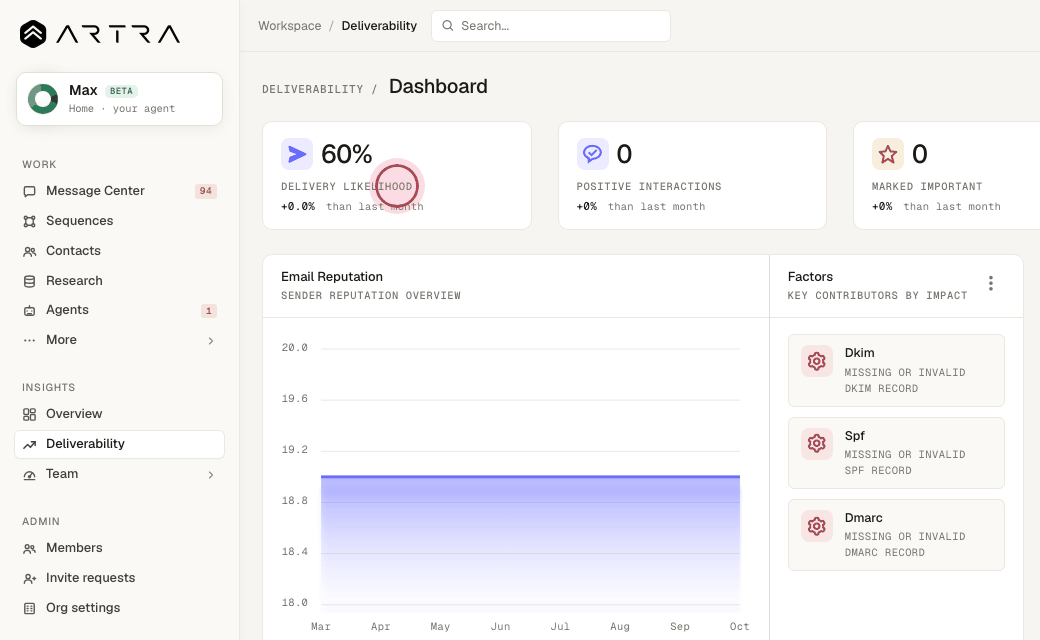Viewport: 1040px width, 640px height.
Task: Open Invite requests page
Action: click(x=119, y=578)
